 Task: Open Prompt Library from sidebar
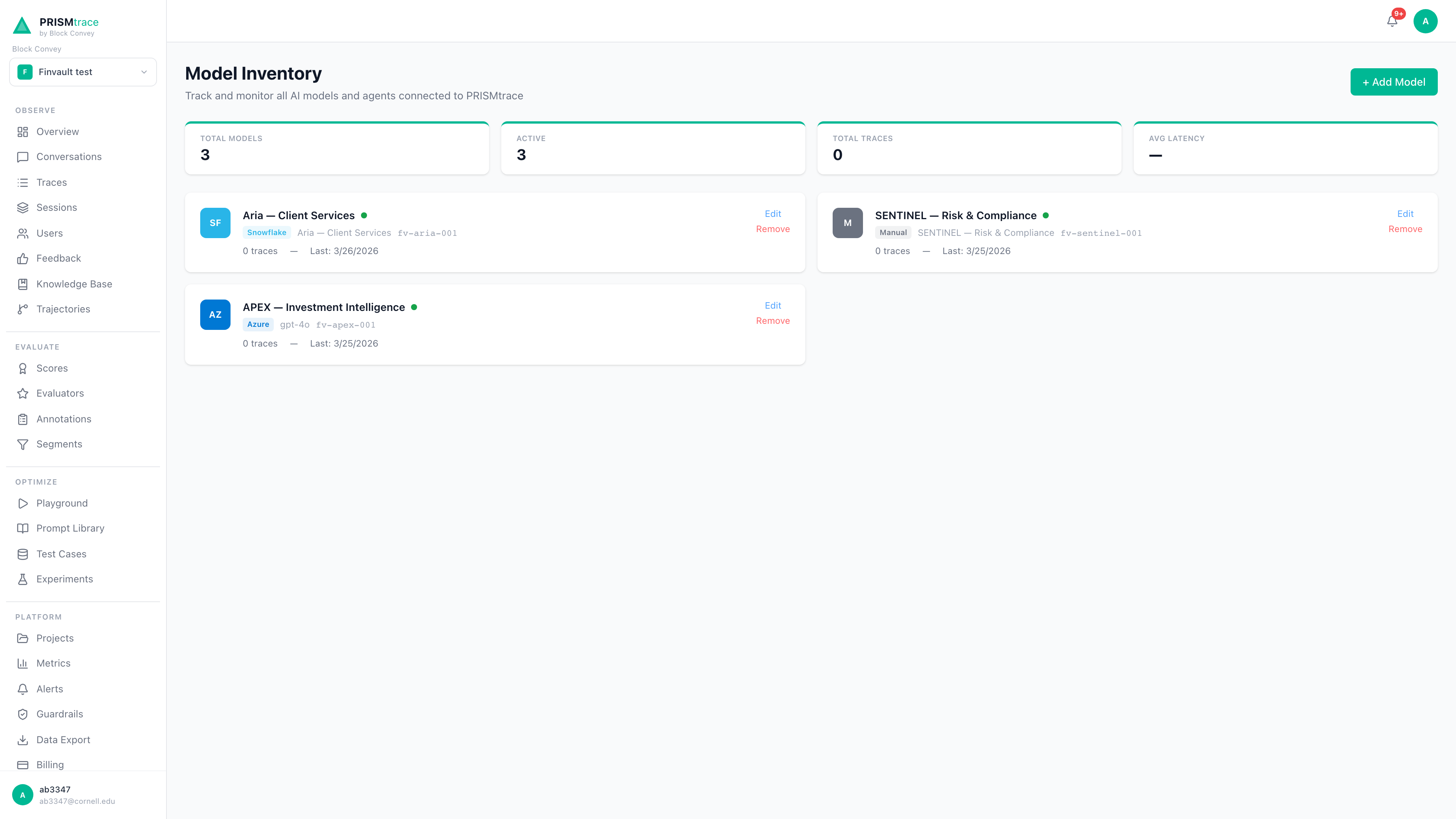coord(83,529)
